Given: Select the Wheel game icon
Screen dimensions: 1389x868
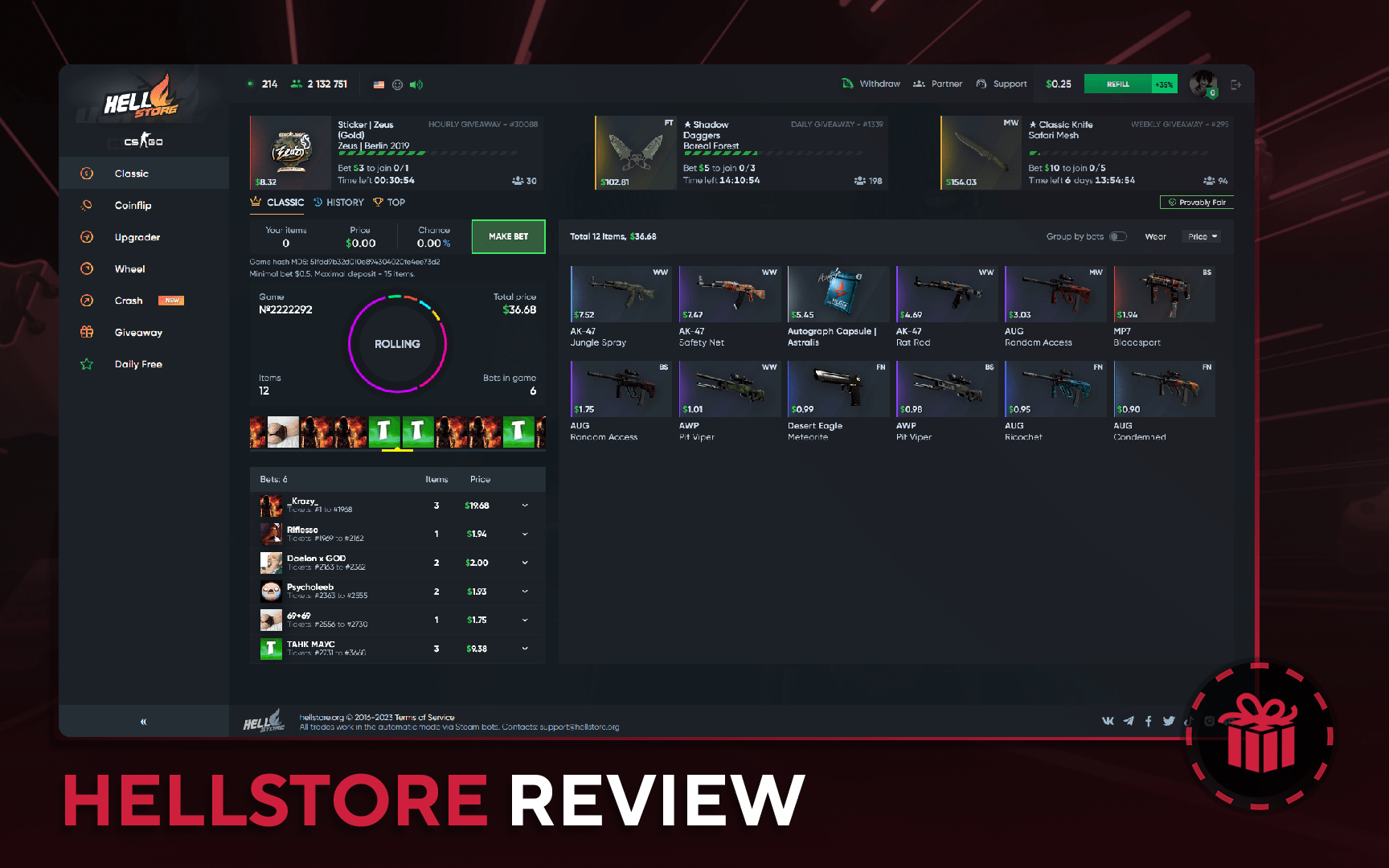Looking at the screenshot, I should [131, 268].
